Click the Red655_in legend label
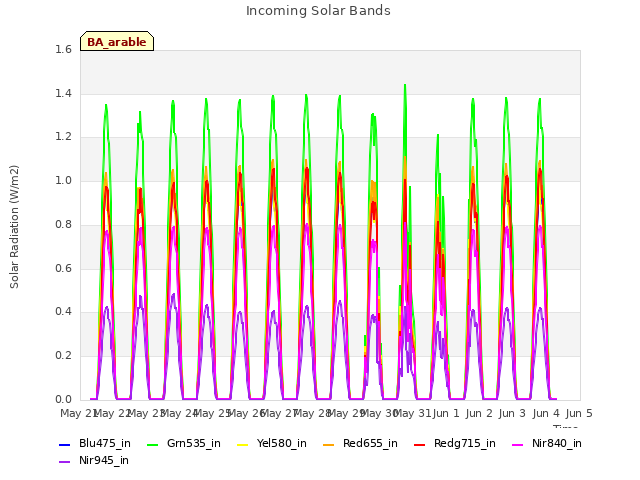This screenshot has width=640, height=480. click(x=370, y=443)
